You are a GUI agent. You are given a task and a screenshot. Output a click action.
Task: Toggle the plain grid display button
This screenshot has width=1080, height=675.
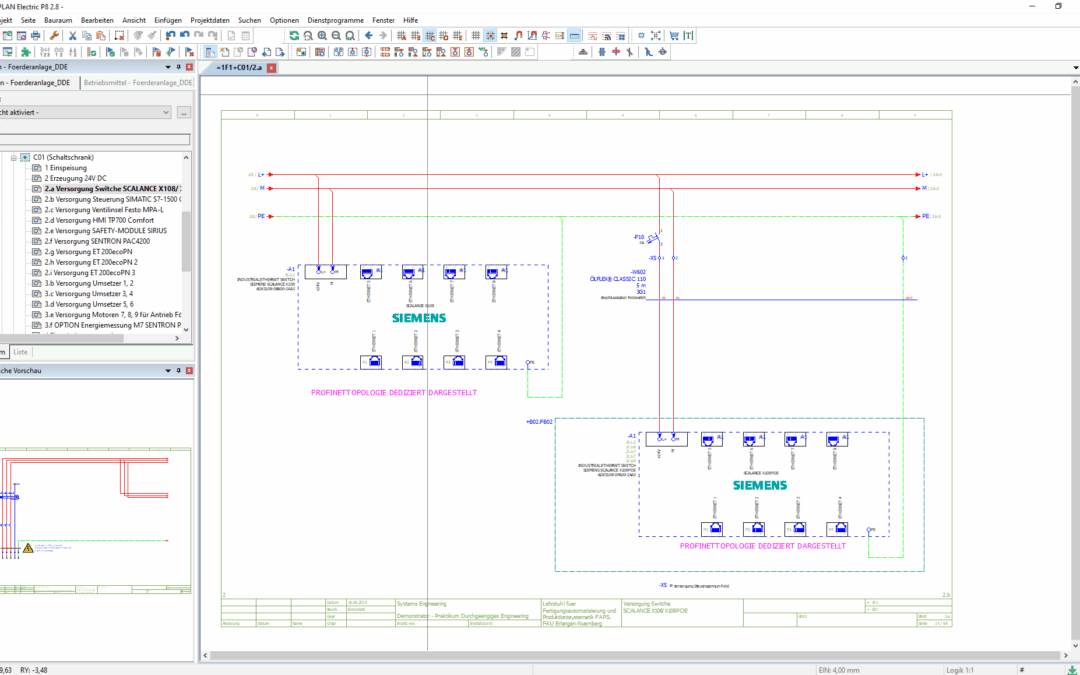(475, 36)
